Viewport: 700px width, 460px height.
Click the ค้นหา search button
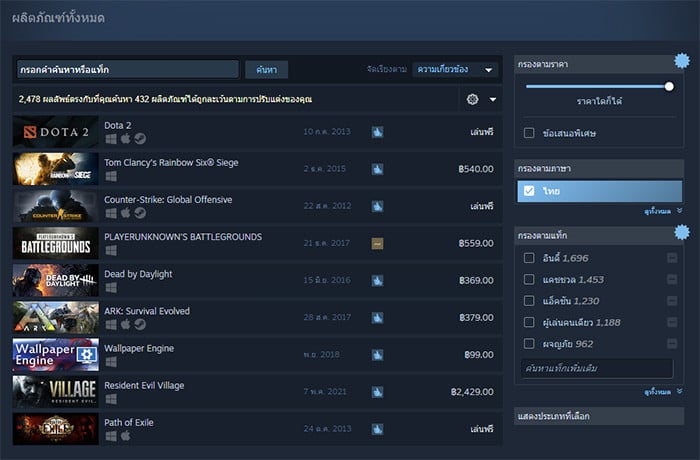[x=267, y=70]
